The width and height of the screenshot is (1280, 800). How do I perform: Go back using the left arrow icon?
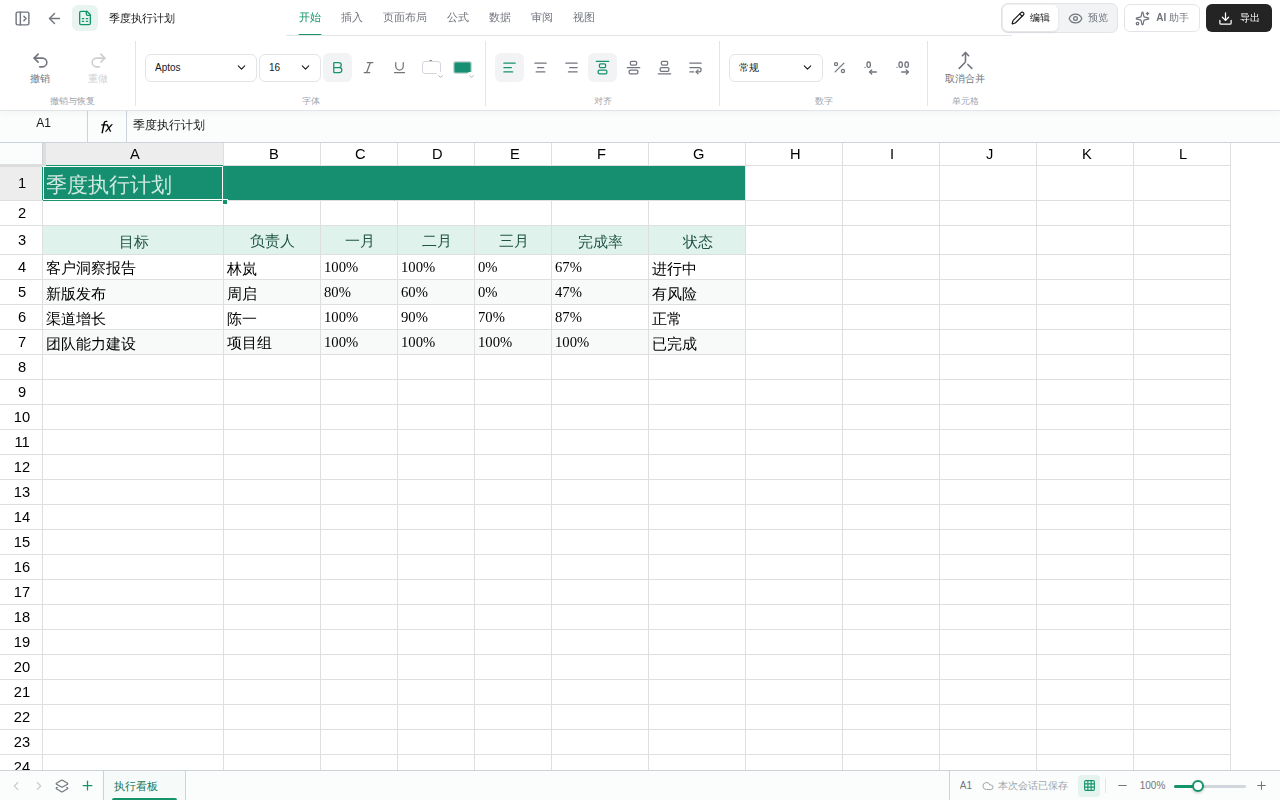(x=54, y=18)
